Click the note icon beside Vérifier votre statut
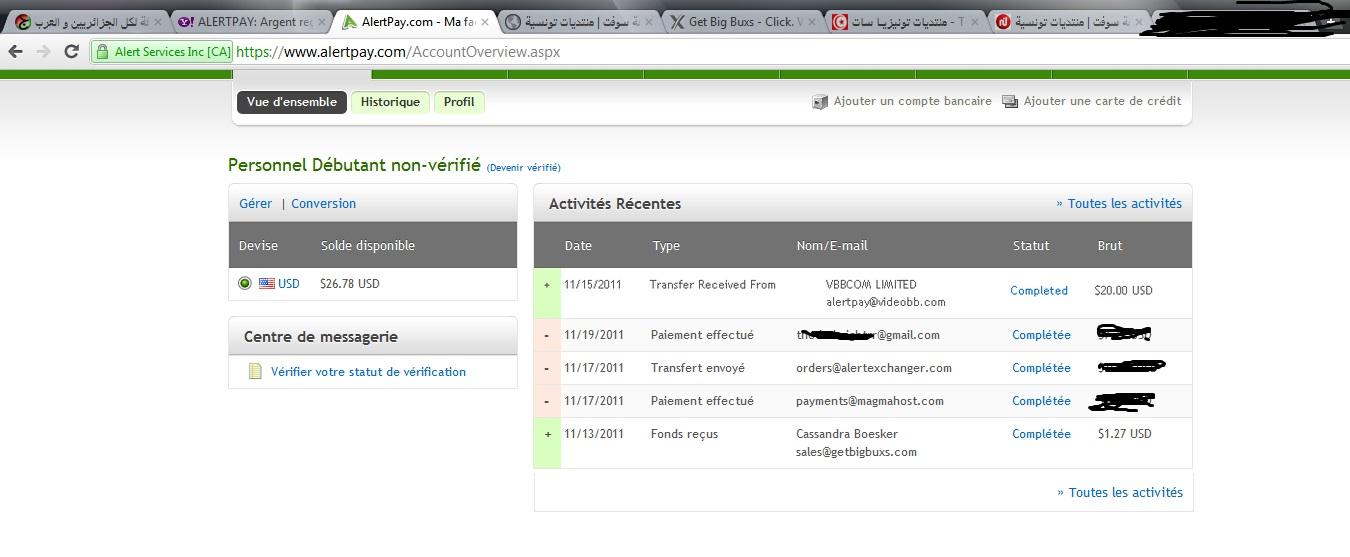1350x557 pixels. (x=255, y=371)
